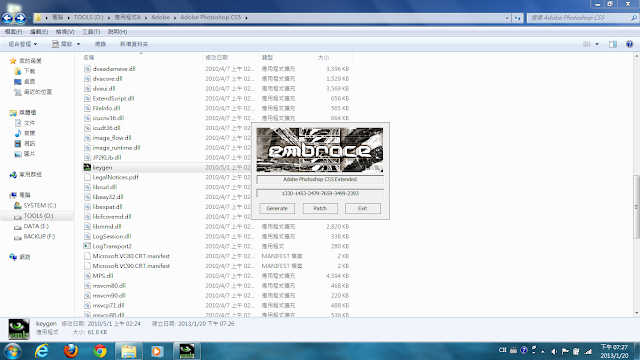Click the blue help icon in toolbar
This screenshot has width=640, height=360.
629,44
